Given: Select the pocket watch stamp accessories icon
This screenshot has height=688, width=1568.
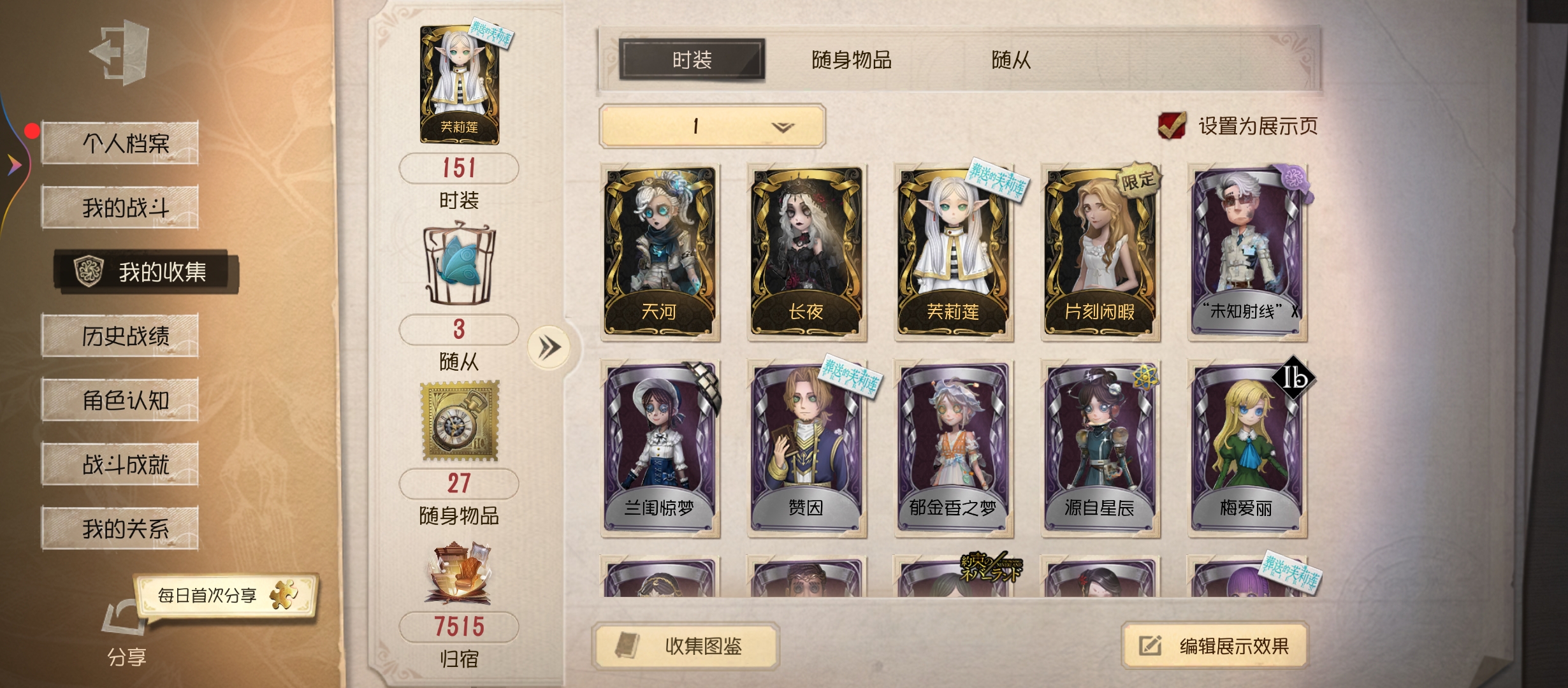Looking at the screenshot, I should pos(460,420).
